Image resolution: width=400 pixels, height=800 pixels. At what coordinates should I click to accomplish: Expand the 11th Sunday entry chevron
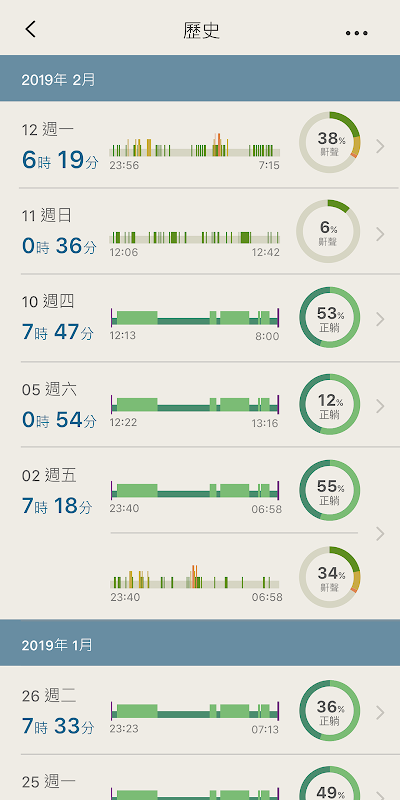(380, 234)
